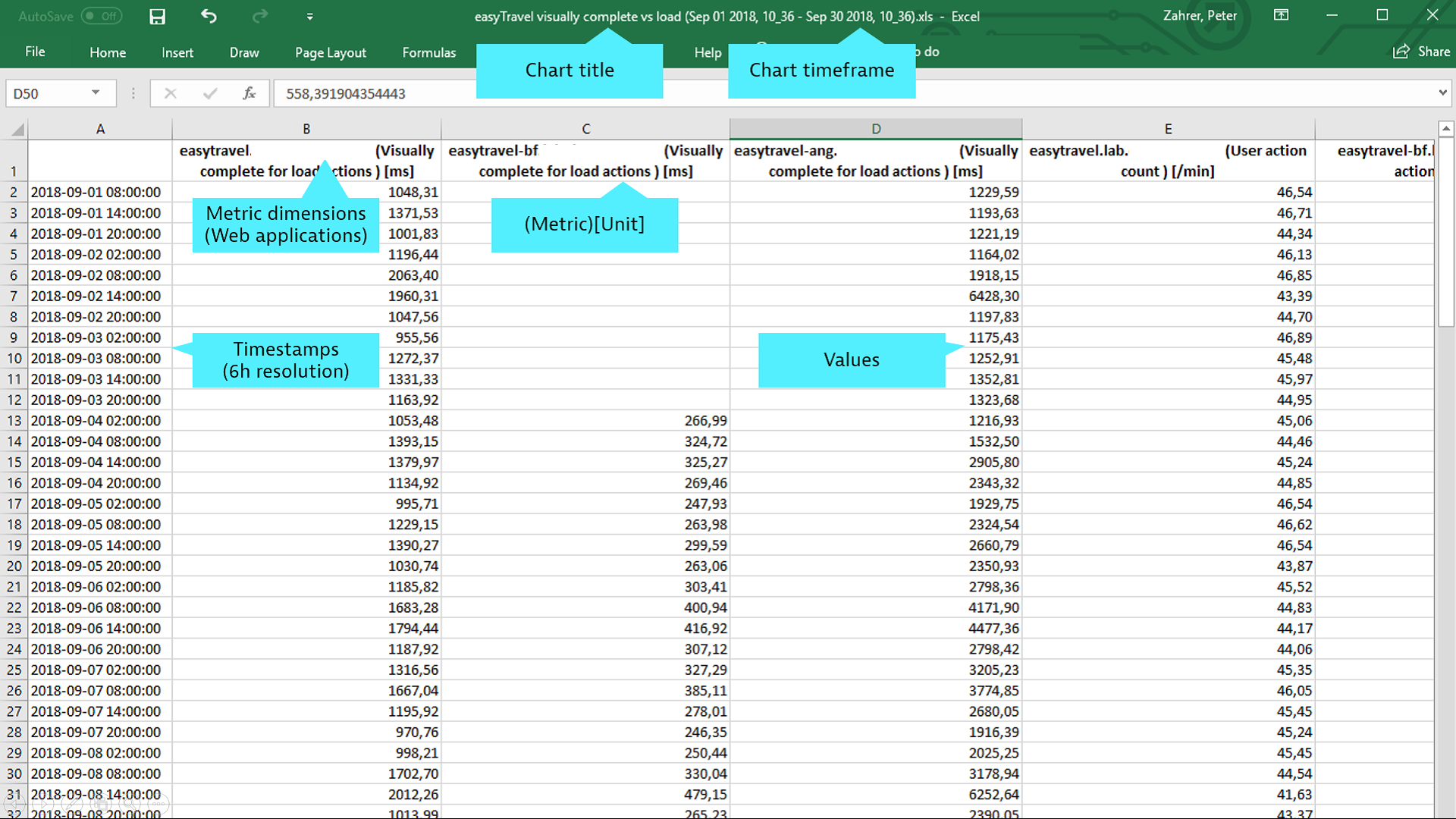
Task: Select column A header
Action: tap(100, 129)
